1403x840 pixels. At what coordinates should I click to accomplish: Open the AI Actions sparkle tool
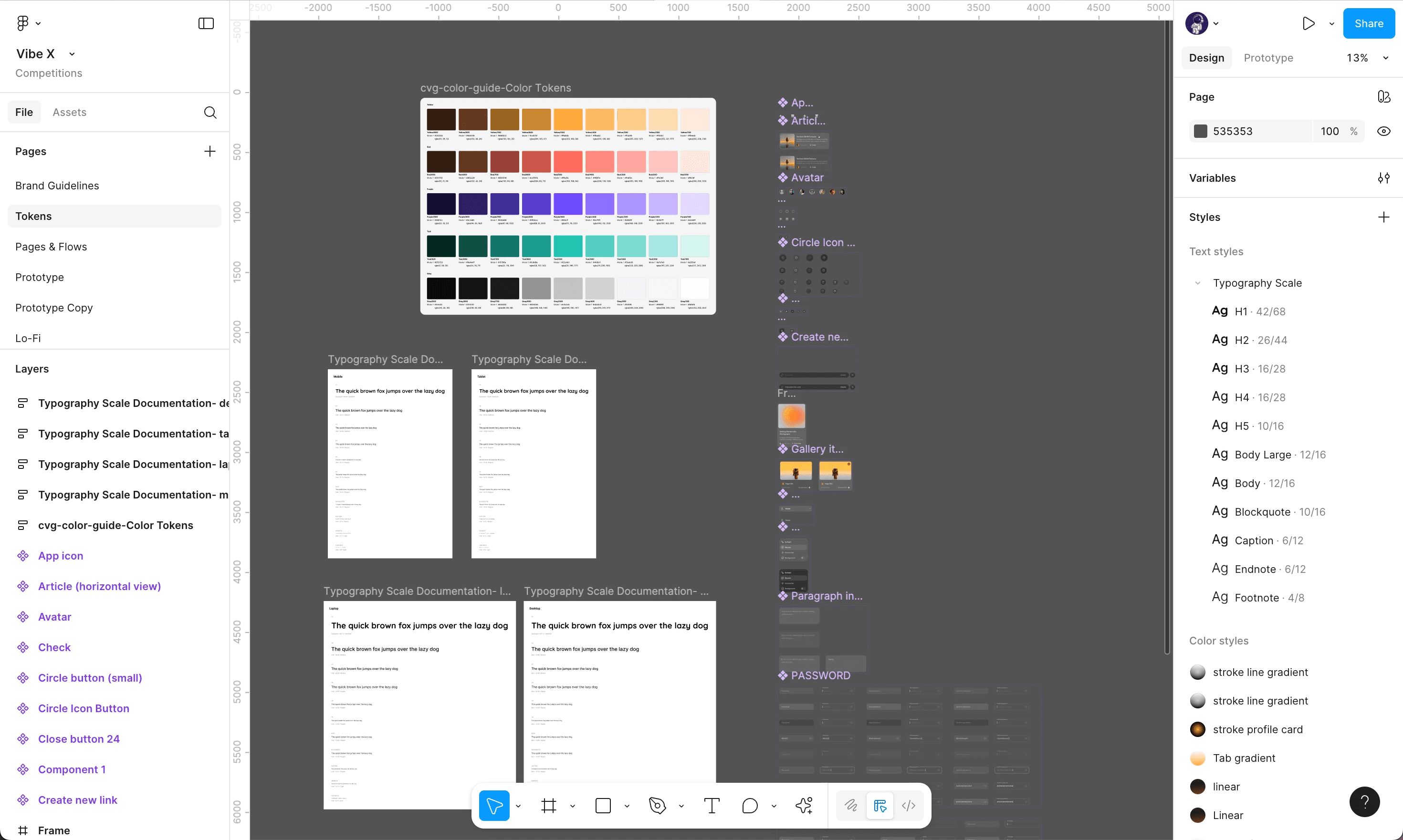804,806
